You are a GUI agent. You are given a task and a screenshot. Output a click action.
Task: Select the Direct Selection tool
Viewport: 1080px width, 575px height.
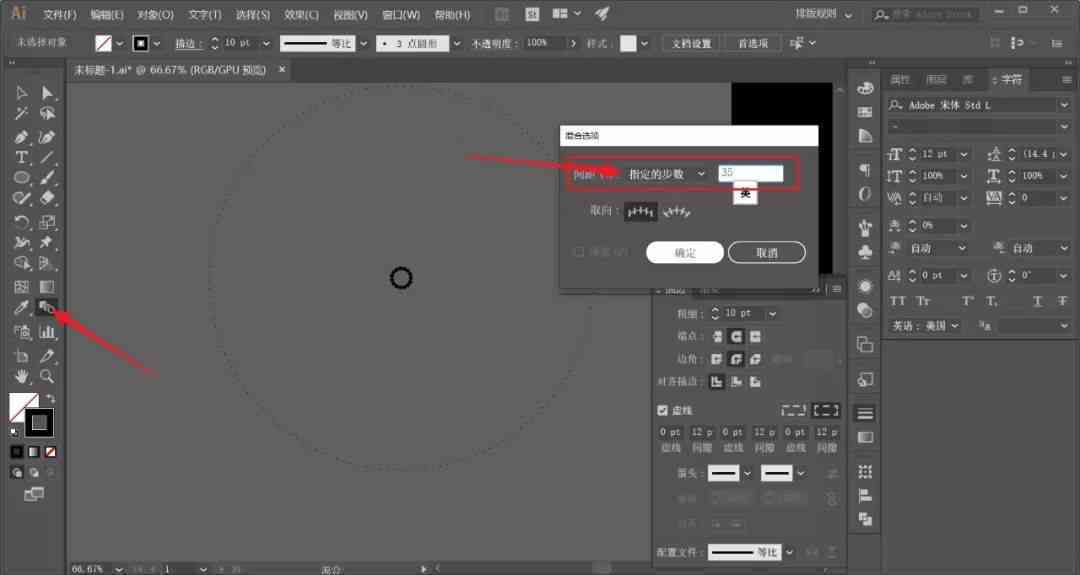pos(47,93)
